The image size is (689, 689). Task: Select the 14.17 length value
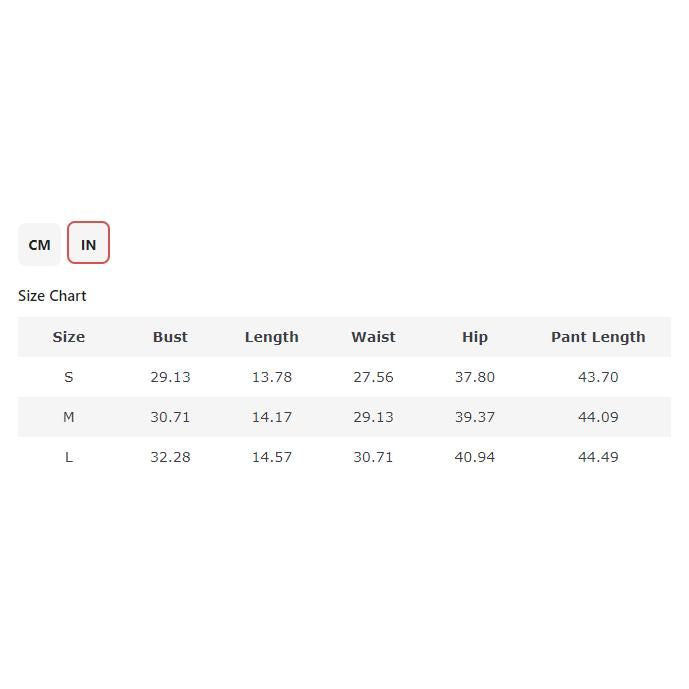pyautogui.click(x=271, y=417)
